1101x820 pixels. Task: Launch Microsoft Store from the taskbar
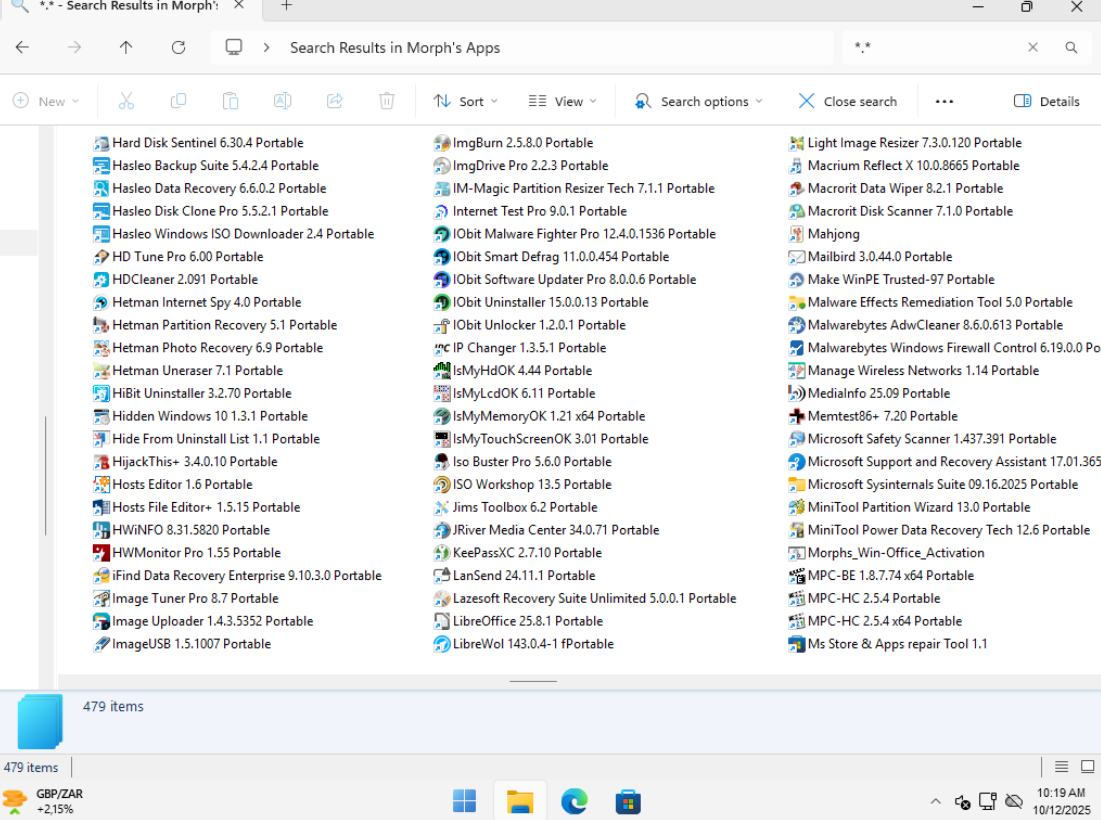point(628,801)
